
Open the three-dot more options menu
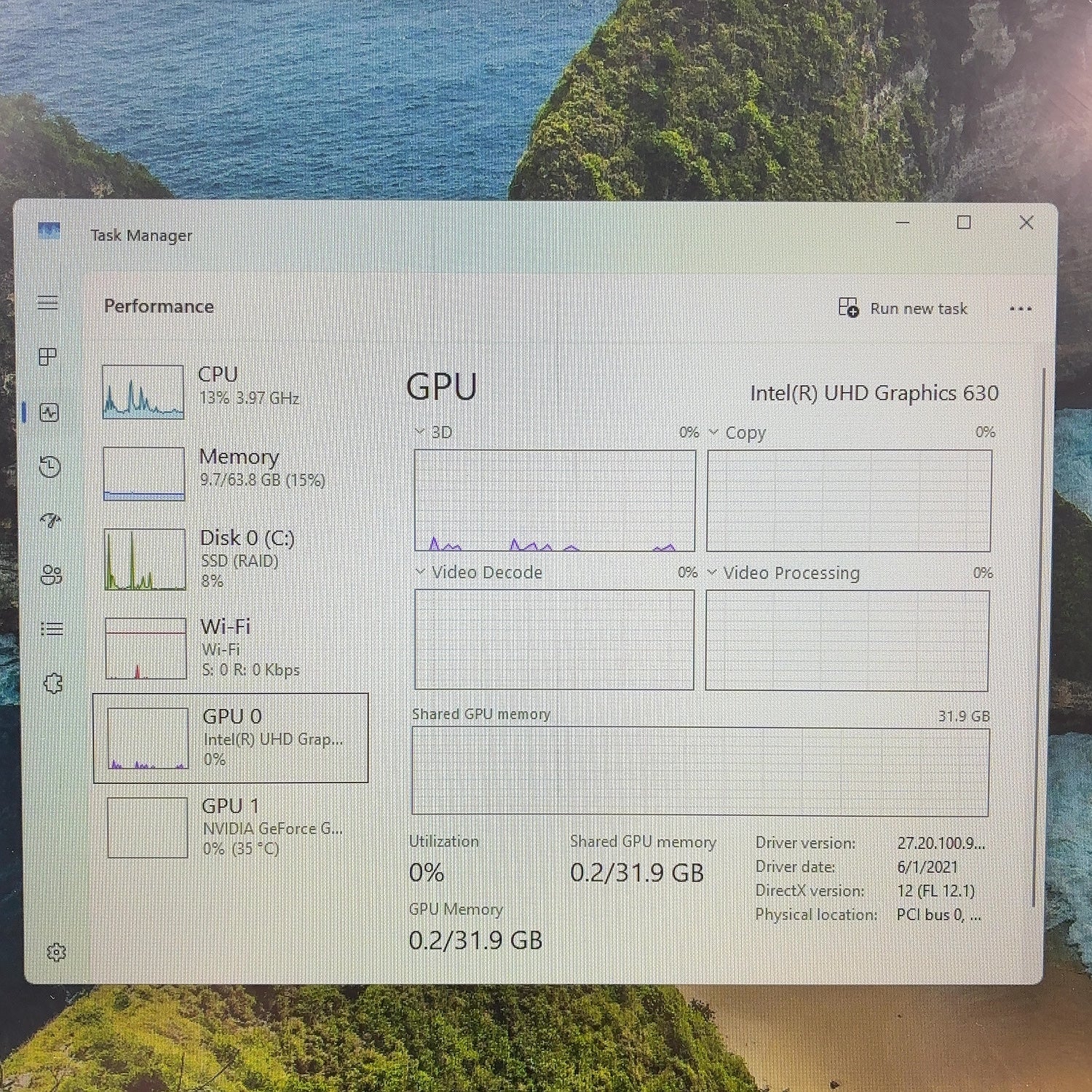[x=1021, y=309]
